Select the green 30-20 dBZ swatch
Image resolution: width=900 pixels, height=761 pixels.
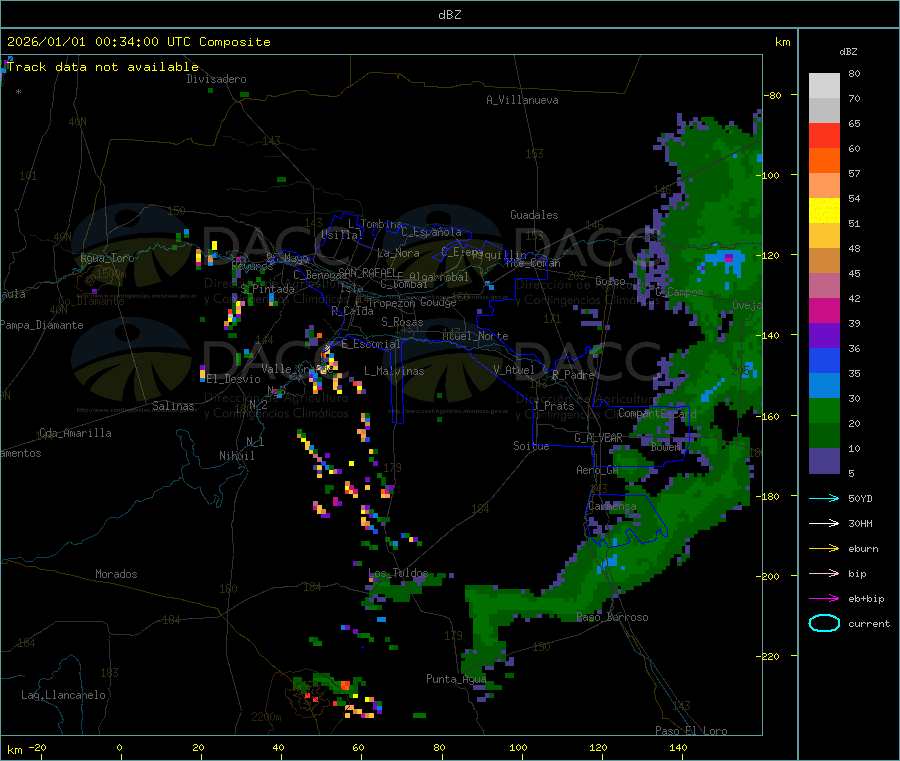tap(824, 410)
